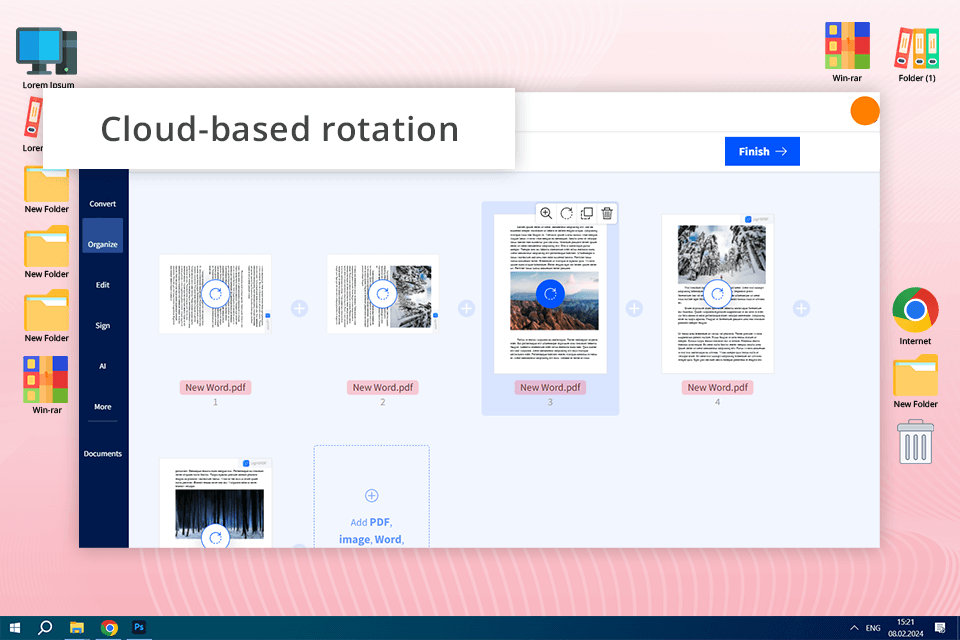This screenshot has height=640, width=960.
Task: Open the Folder (1) desktop icon
Action: (x=917, y=55)
